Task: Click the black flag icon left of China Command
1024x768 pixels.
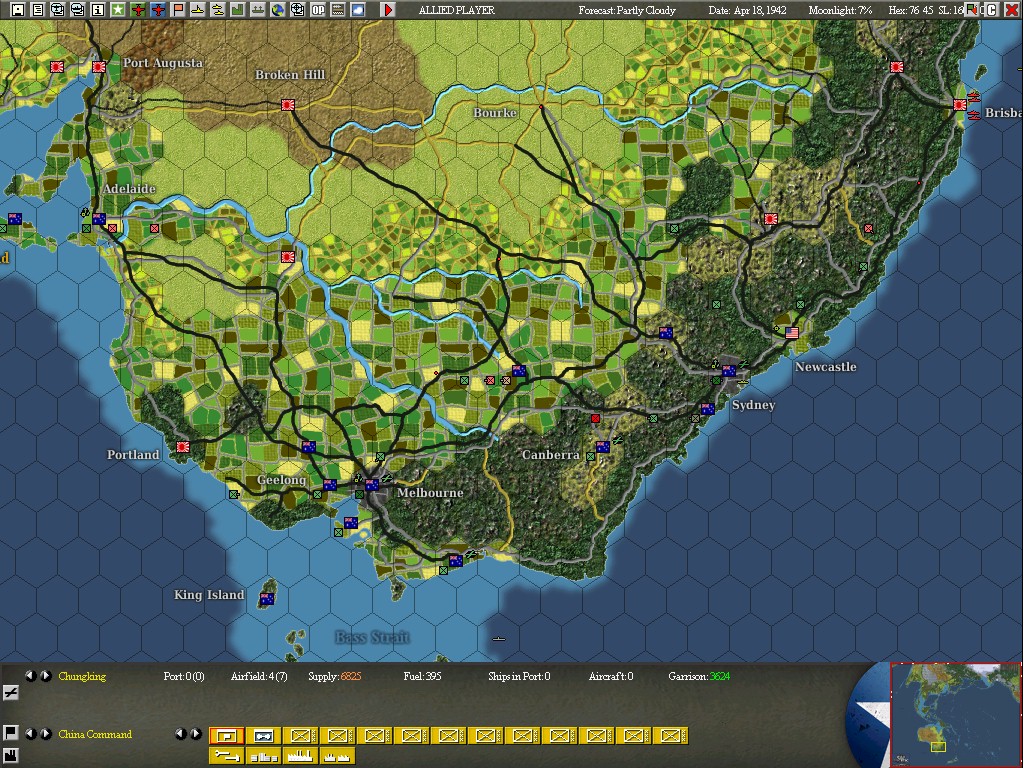Action: coord(10,733)
